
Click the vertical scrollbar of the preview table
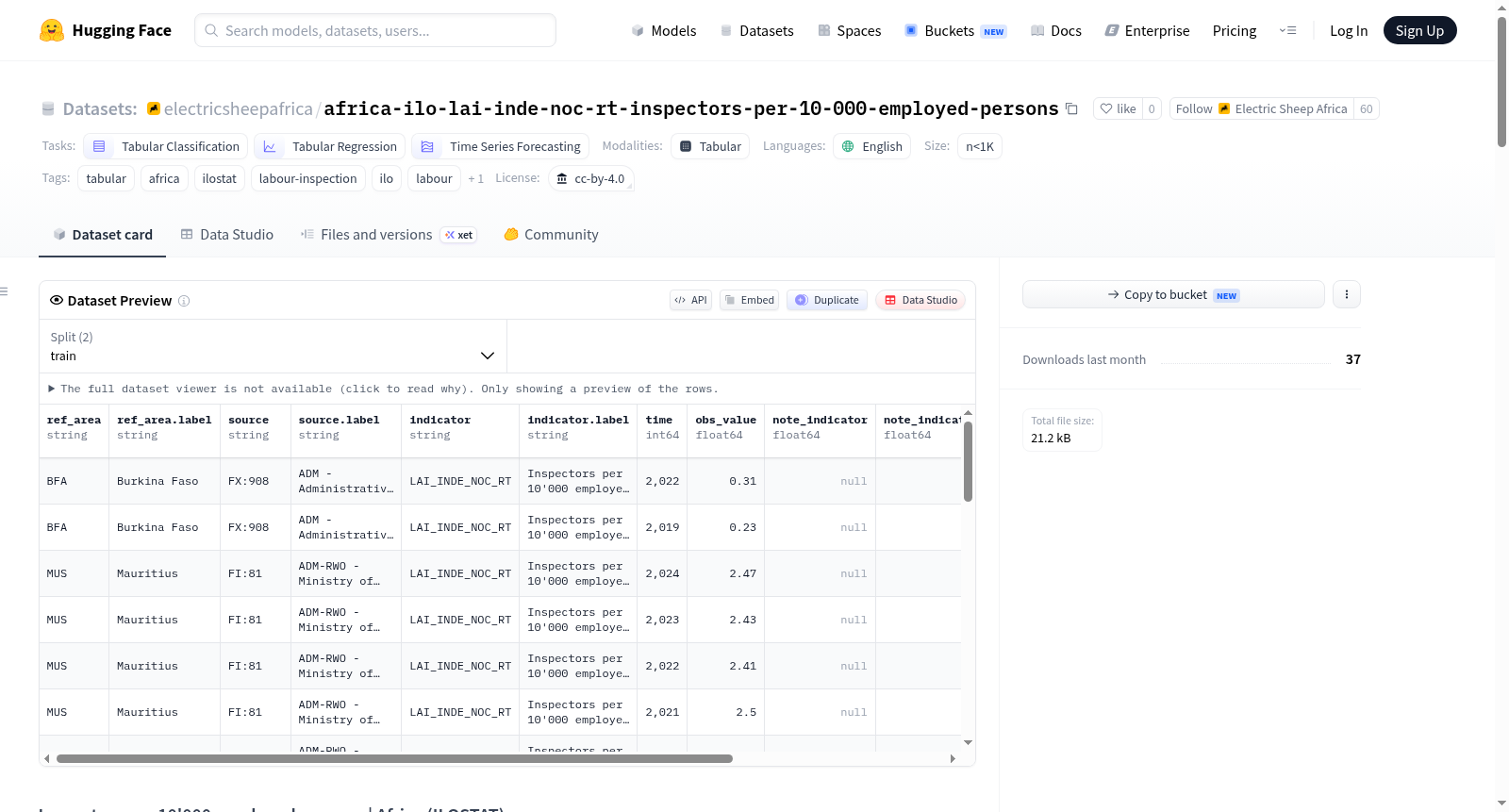pos(968,461)
